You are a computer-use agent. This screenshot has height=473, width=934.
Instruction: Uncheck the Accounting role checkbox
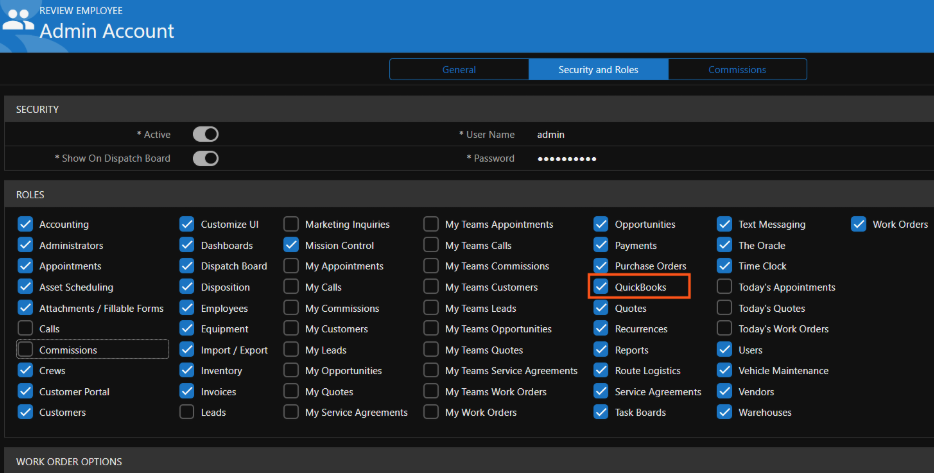25,224
